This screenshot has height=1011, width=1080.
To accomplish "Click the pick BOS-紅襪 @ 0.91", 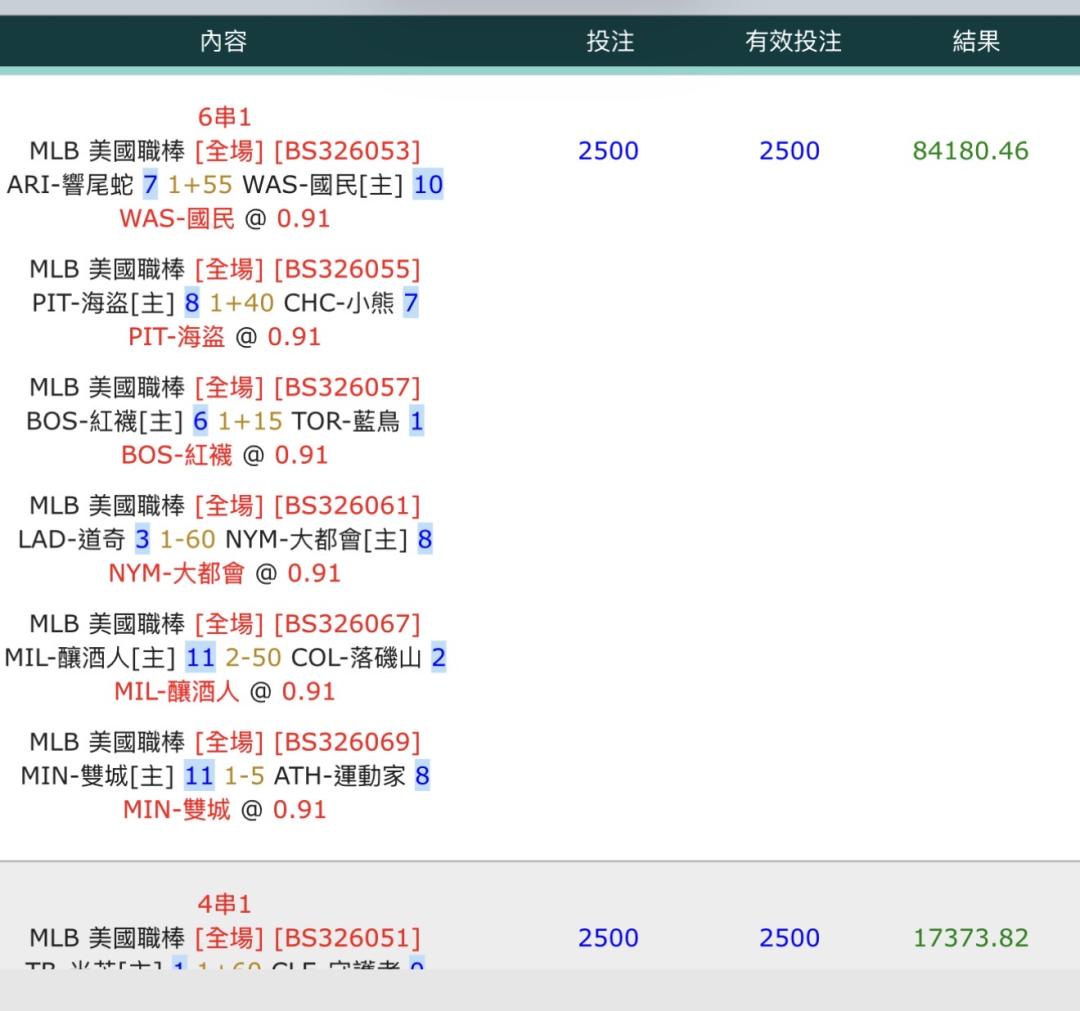I will point(225,455).
